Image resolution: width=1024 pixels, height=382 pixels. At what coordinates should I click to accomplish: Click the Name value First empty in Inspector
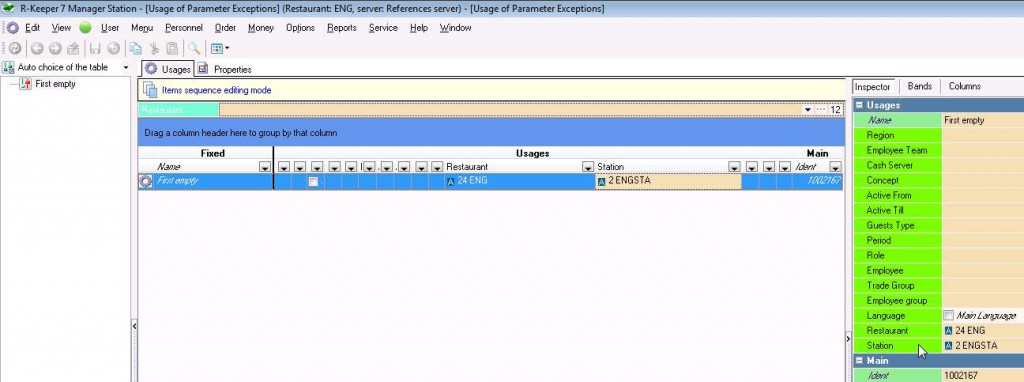[x=983, y=120]
